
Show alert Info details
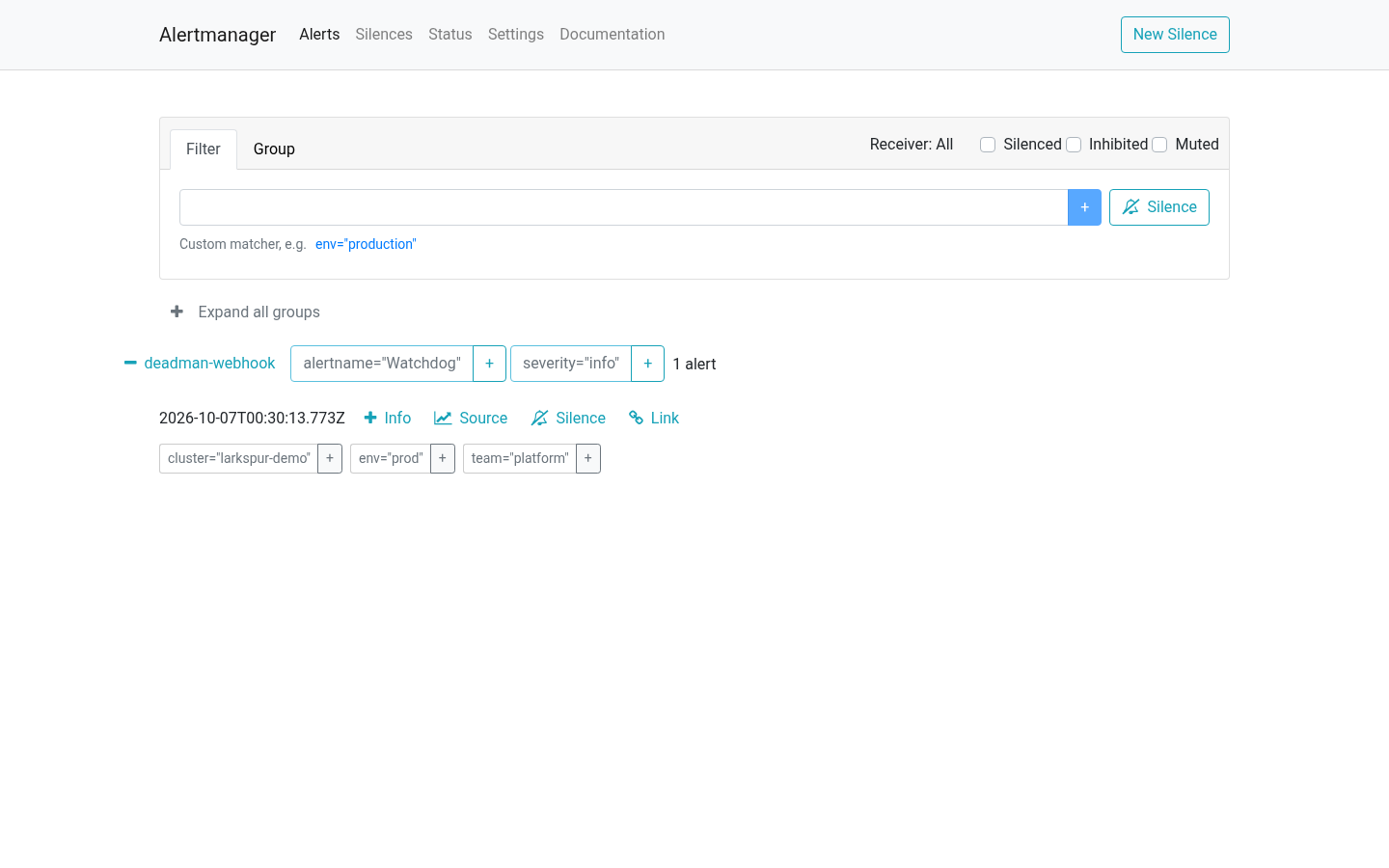pyautogui.click(x=388, y=418)
